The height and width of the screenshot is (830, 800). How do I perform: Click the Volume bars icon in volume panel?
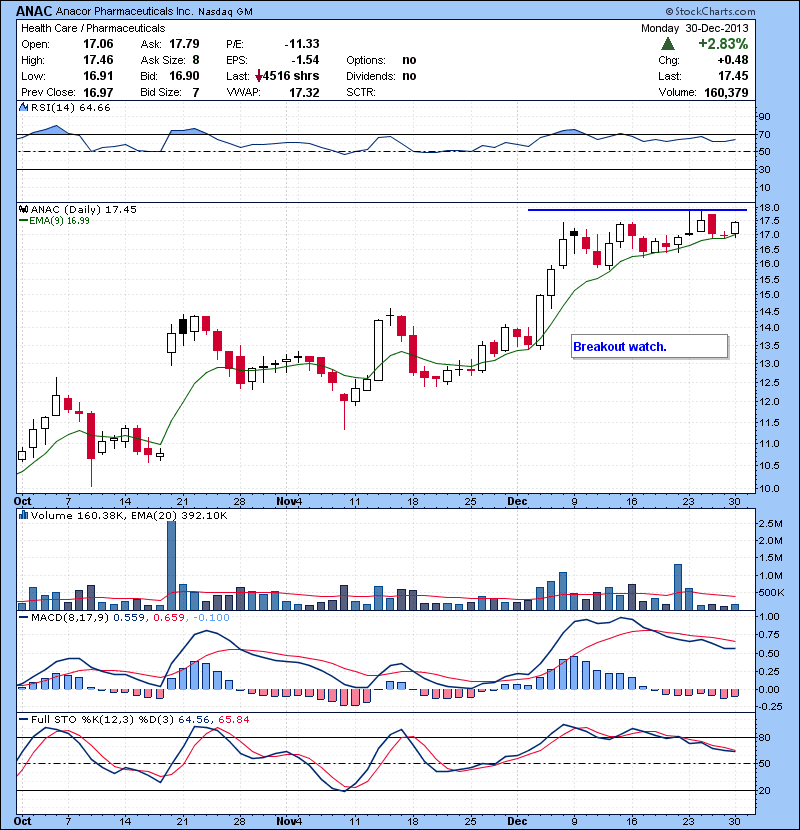[x=23, y=515]
